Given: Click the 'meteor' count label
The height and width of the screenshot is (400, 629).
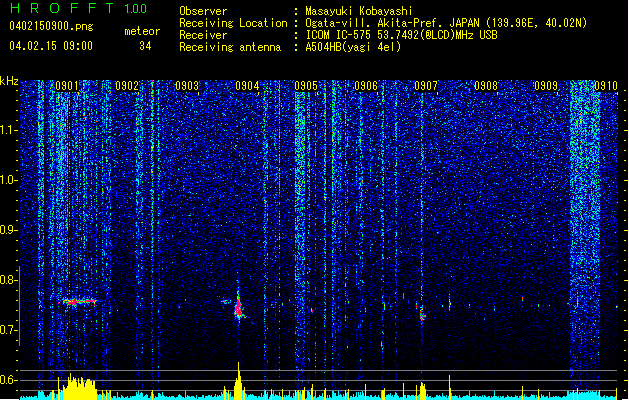Looking at the screenshot, I should [x=142, y=31].
